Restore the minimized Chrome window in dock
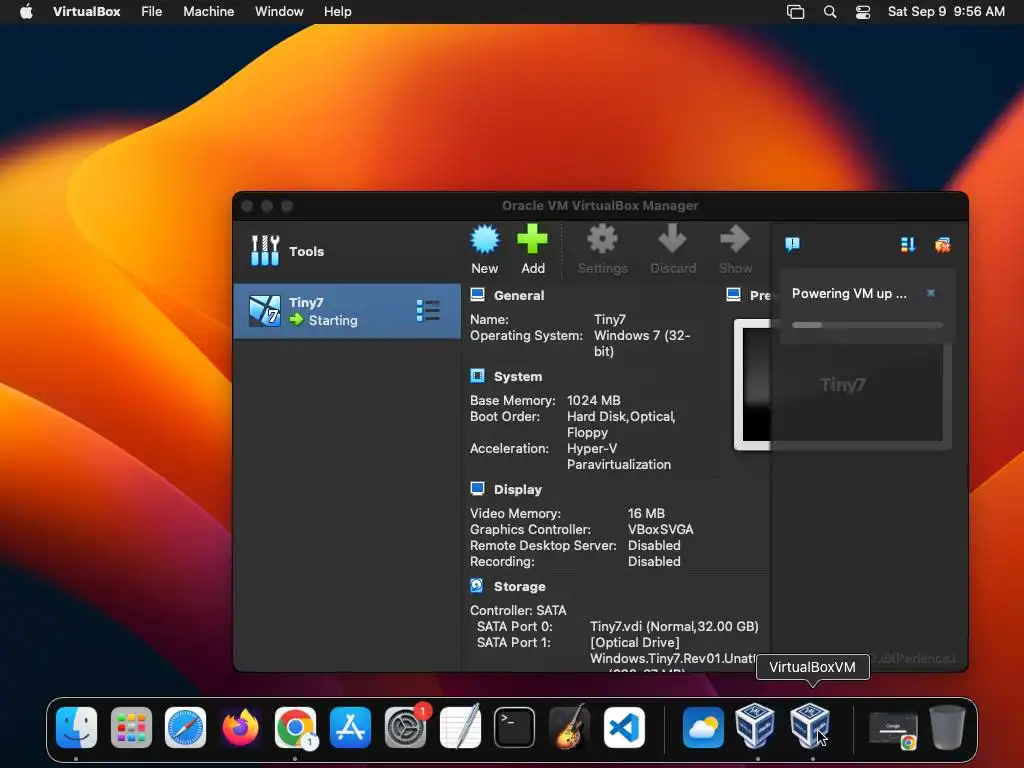 [893, 731]
